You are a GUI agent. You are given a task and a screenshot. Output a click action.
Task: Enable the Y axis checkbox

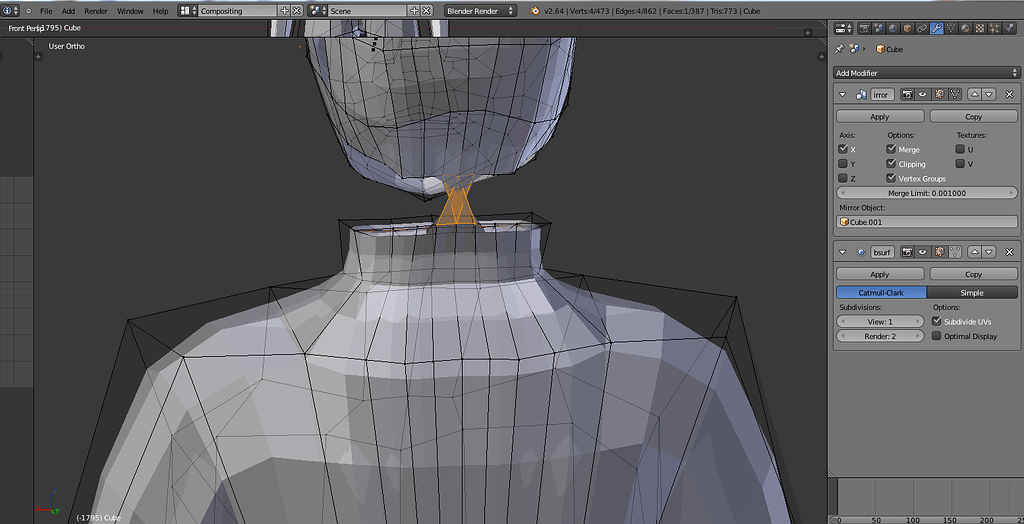(843, 163)
